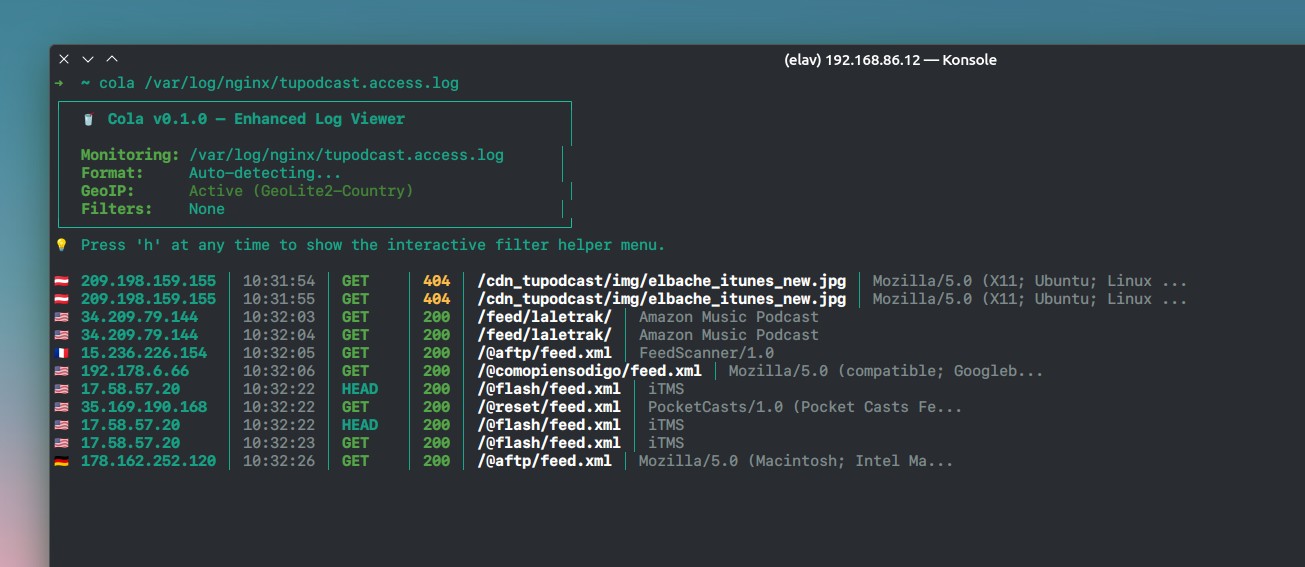Click the US flag in the 10:32:23 row
Viewport: 1305px width, 567px height.
coord(62,443)
